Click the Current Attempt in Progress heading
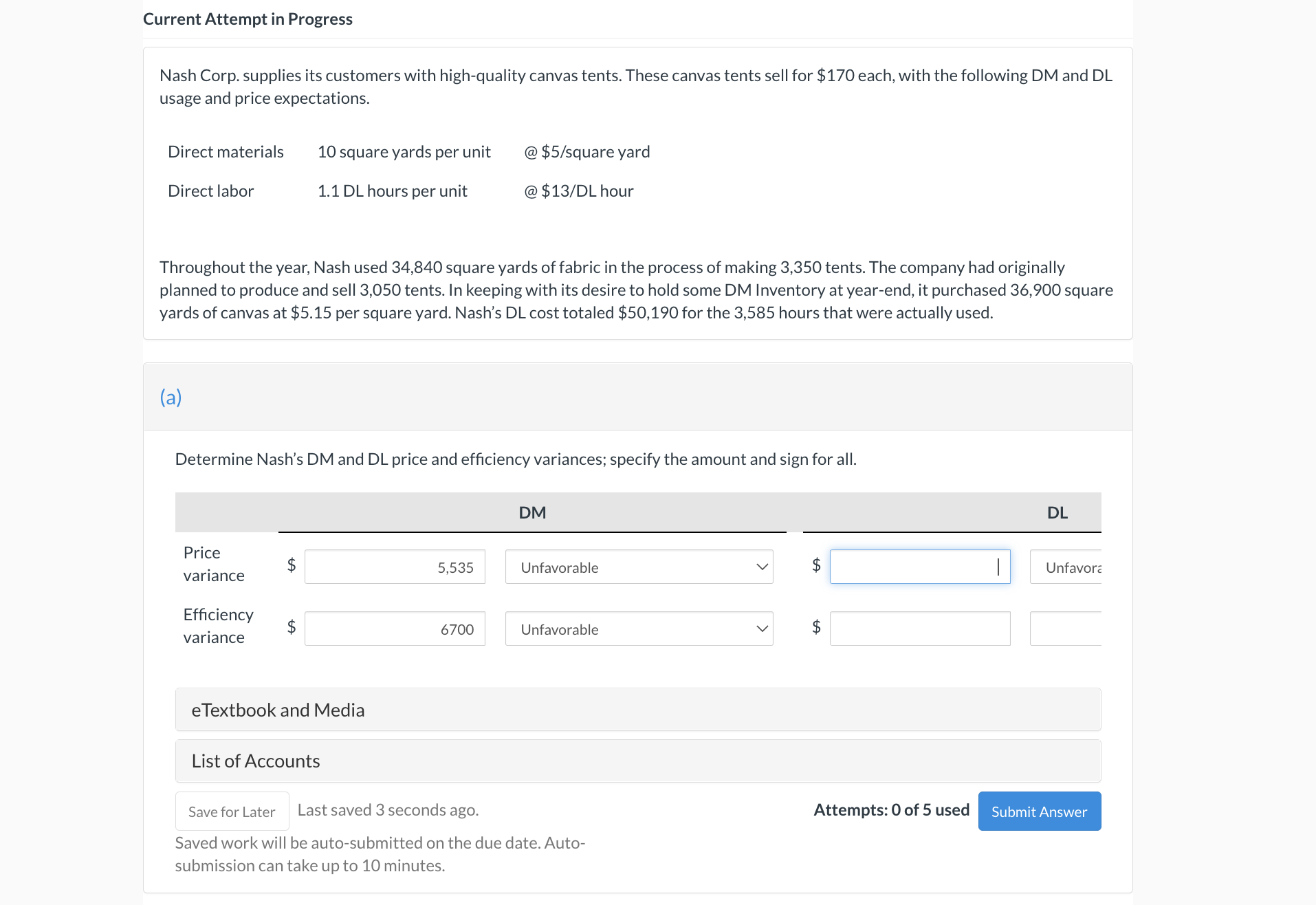The height and width of the screenshot is (905, 1316). tap(248, 19)
